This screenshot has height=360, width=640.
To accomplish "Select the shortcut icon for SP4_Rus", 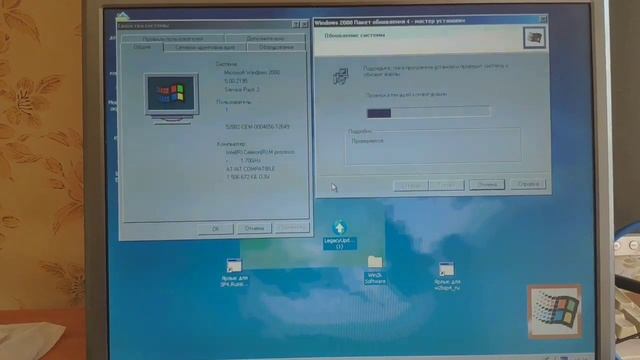I will coord(234,273).
